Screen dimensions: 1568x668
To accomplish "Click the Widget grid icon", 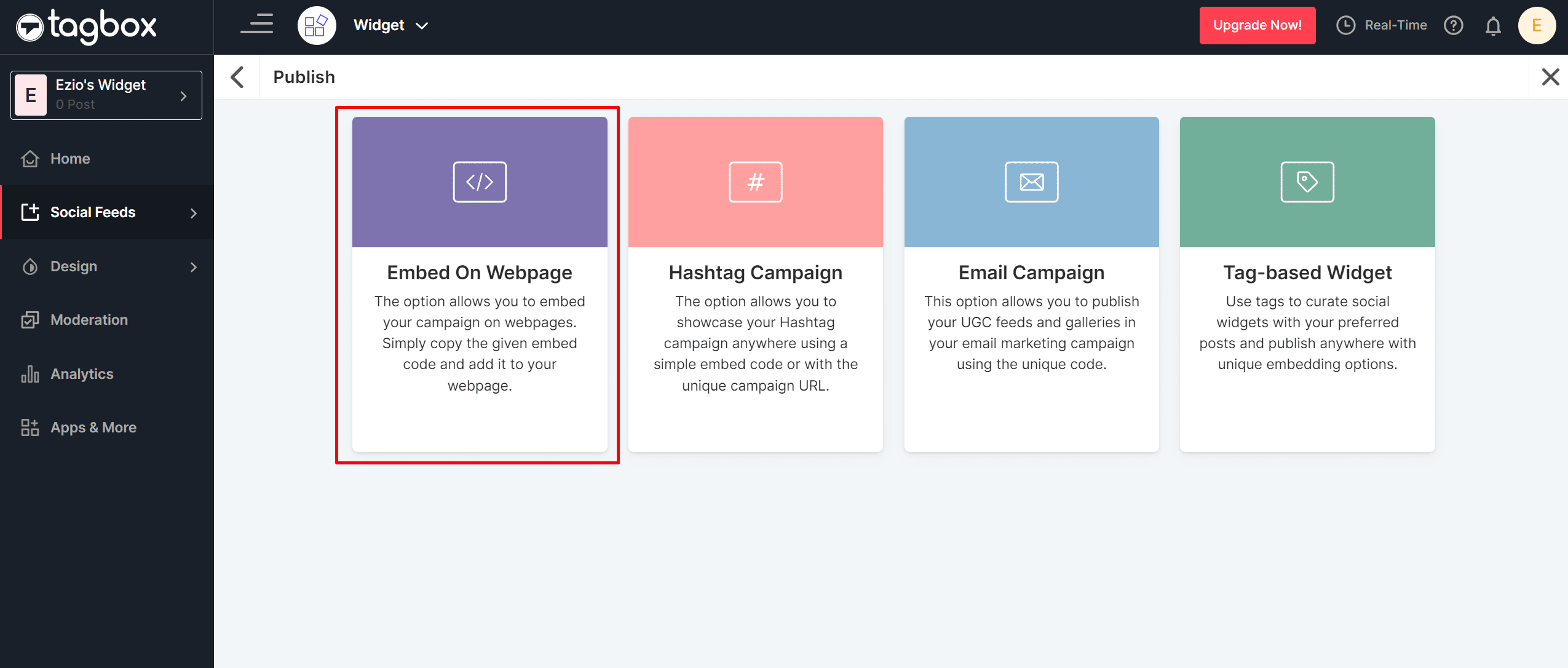I will pos(316,25).
